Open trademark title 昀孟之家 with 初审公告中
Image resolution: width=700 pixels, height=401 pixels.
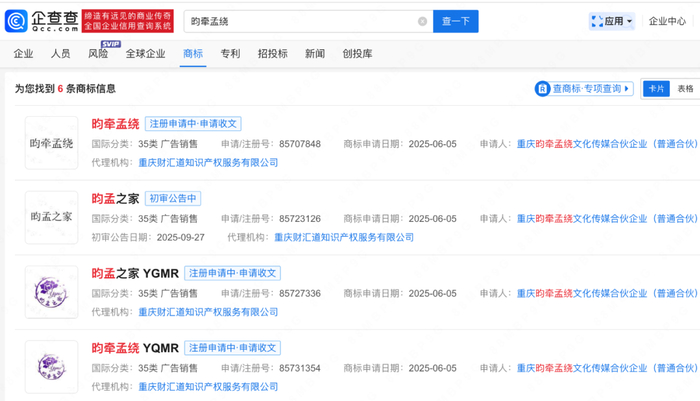tap(115, 198)
